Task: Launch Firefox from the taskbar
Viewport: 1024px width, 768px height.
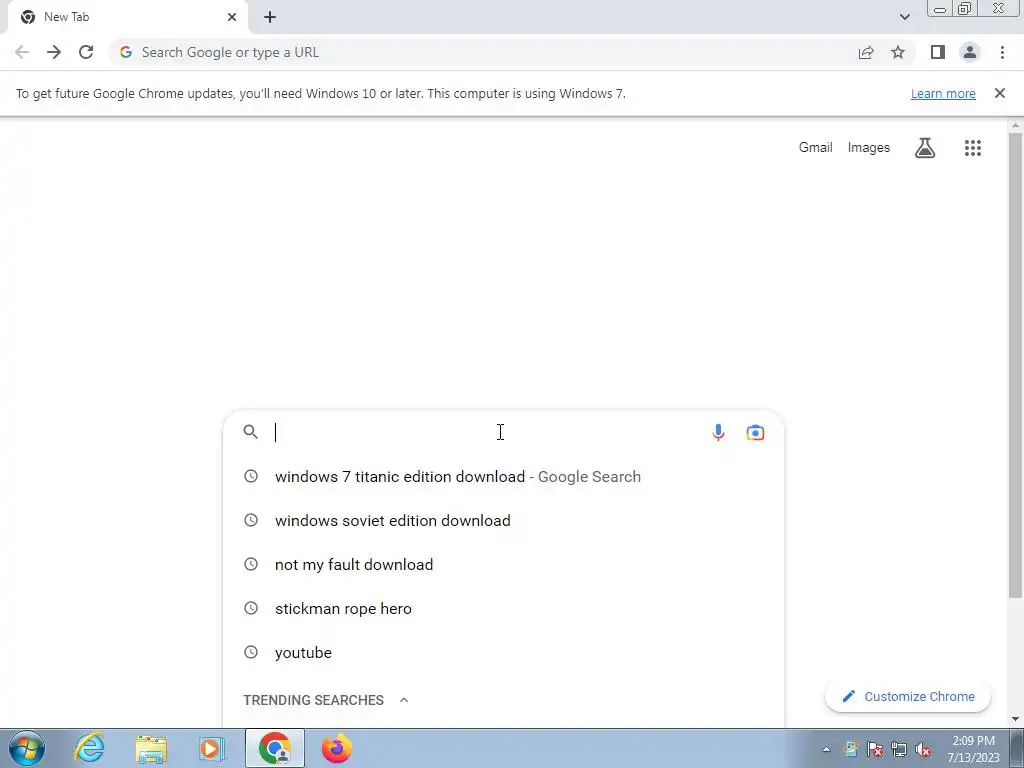Action: 336,748
